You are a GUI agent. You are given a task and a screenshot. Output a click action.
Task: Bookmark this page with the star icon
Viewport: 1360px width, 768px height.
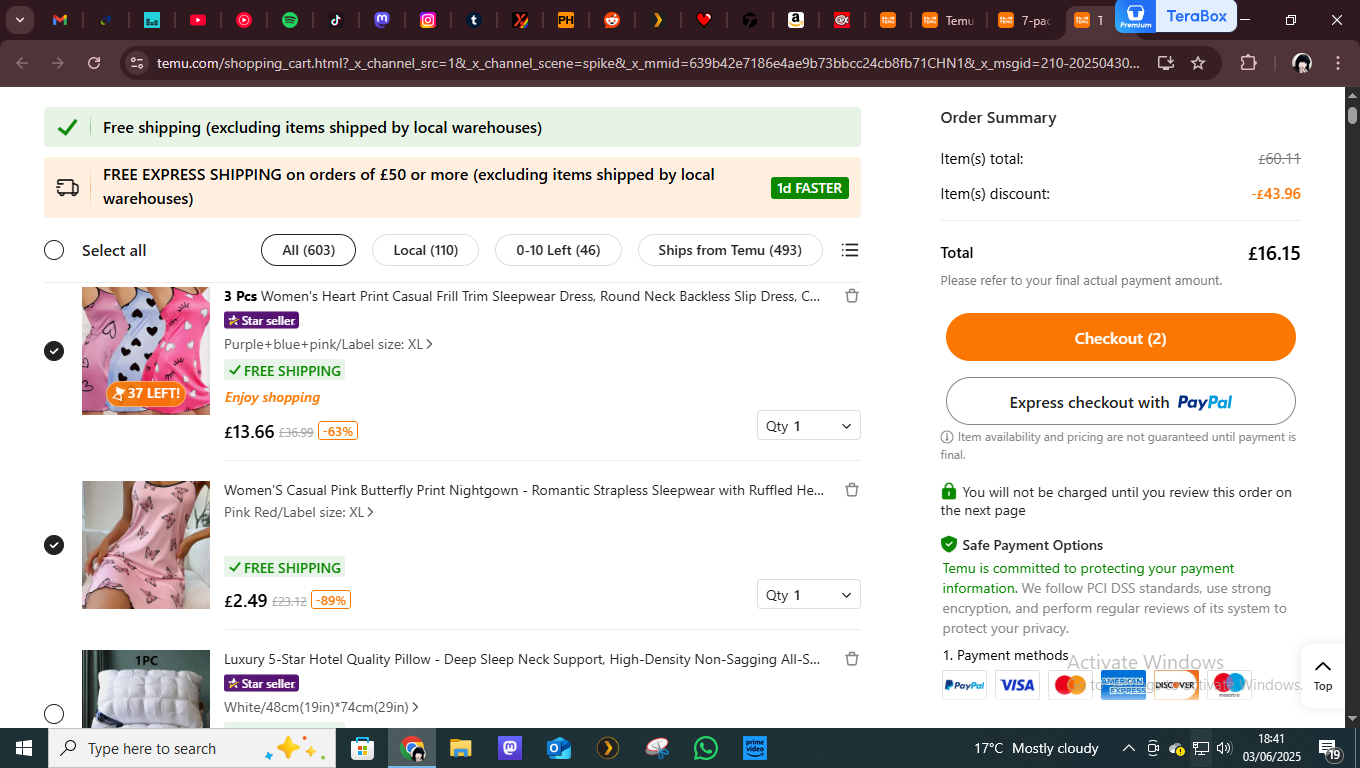(1198, 63)
